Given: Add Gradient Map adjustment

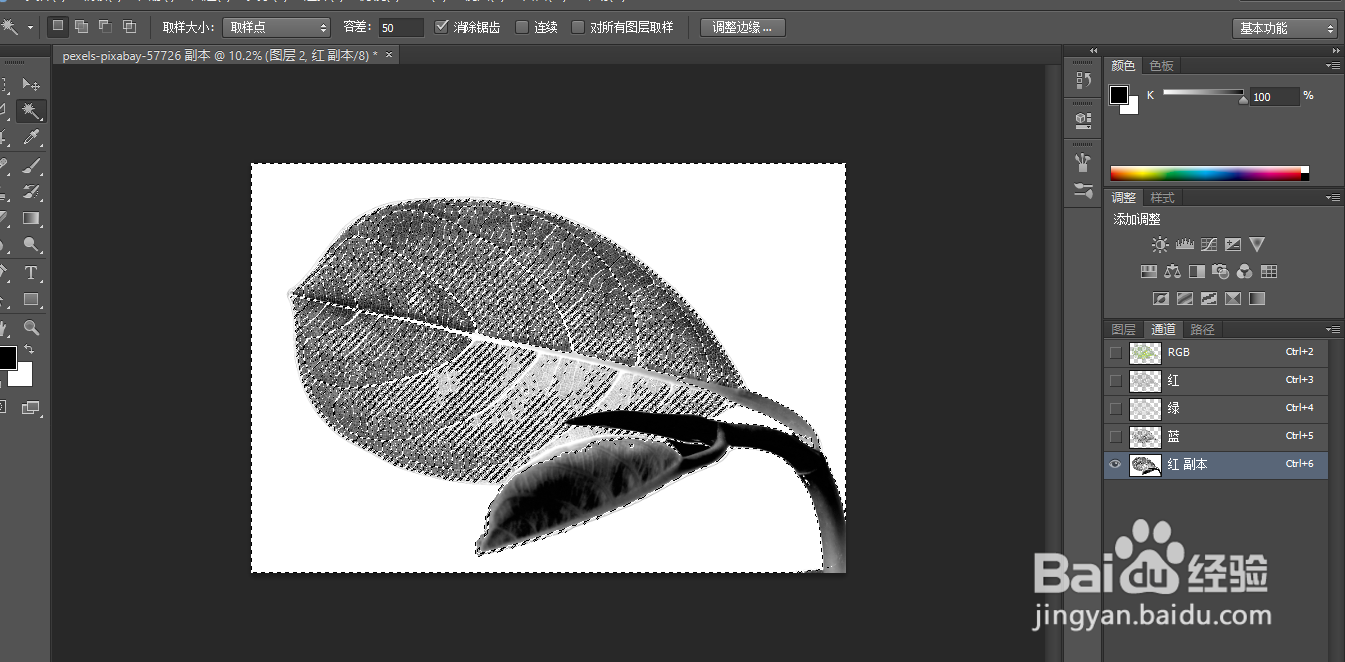Looking at the screenshot, I should [1257, 298].
